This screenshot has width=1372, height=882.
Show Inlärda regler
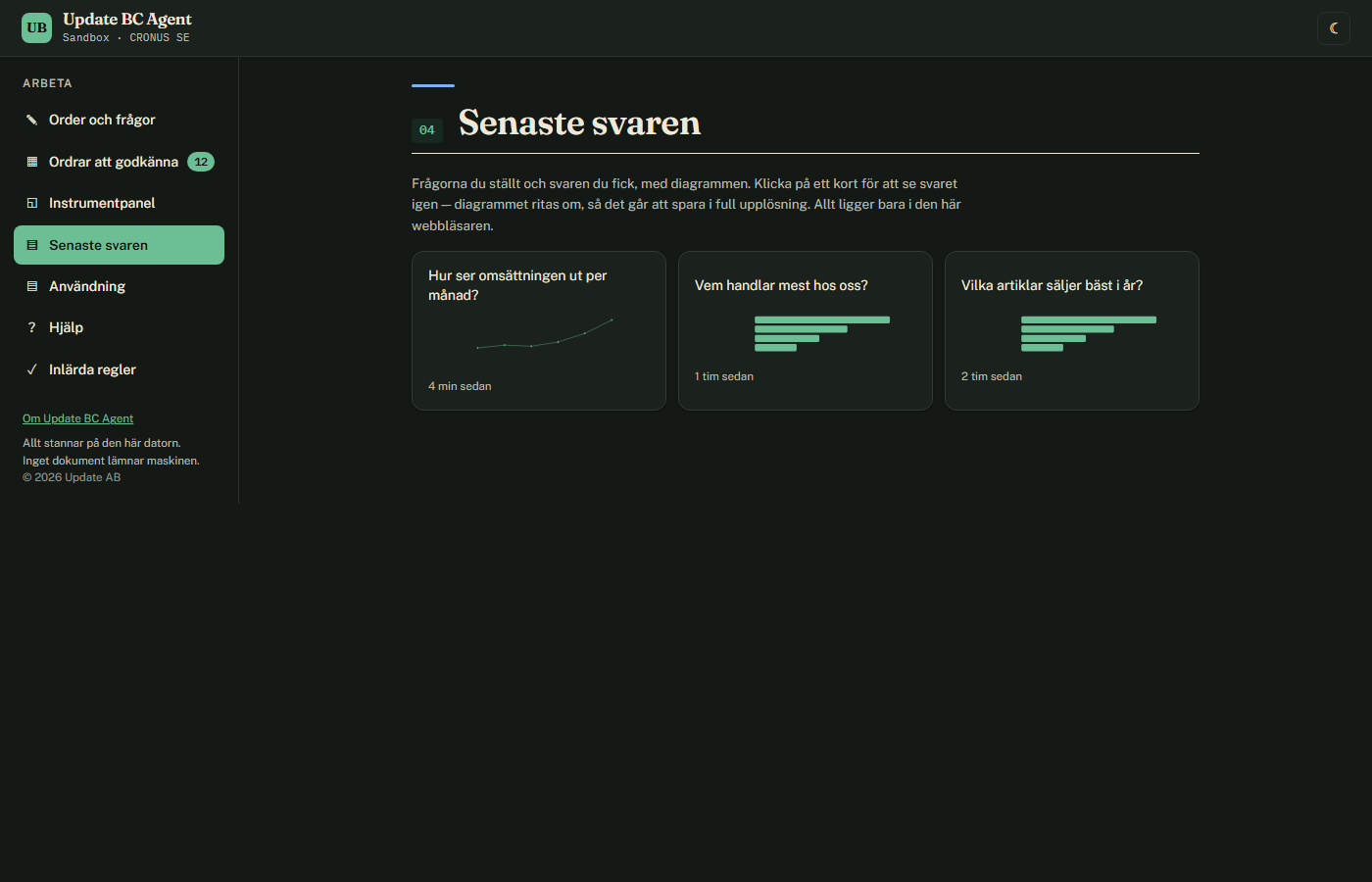tap(119, 369)
